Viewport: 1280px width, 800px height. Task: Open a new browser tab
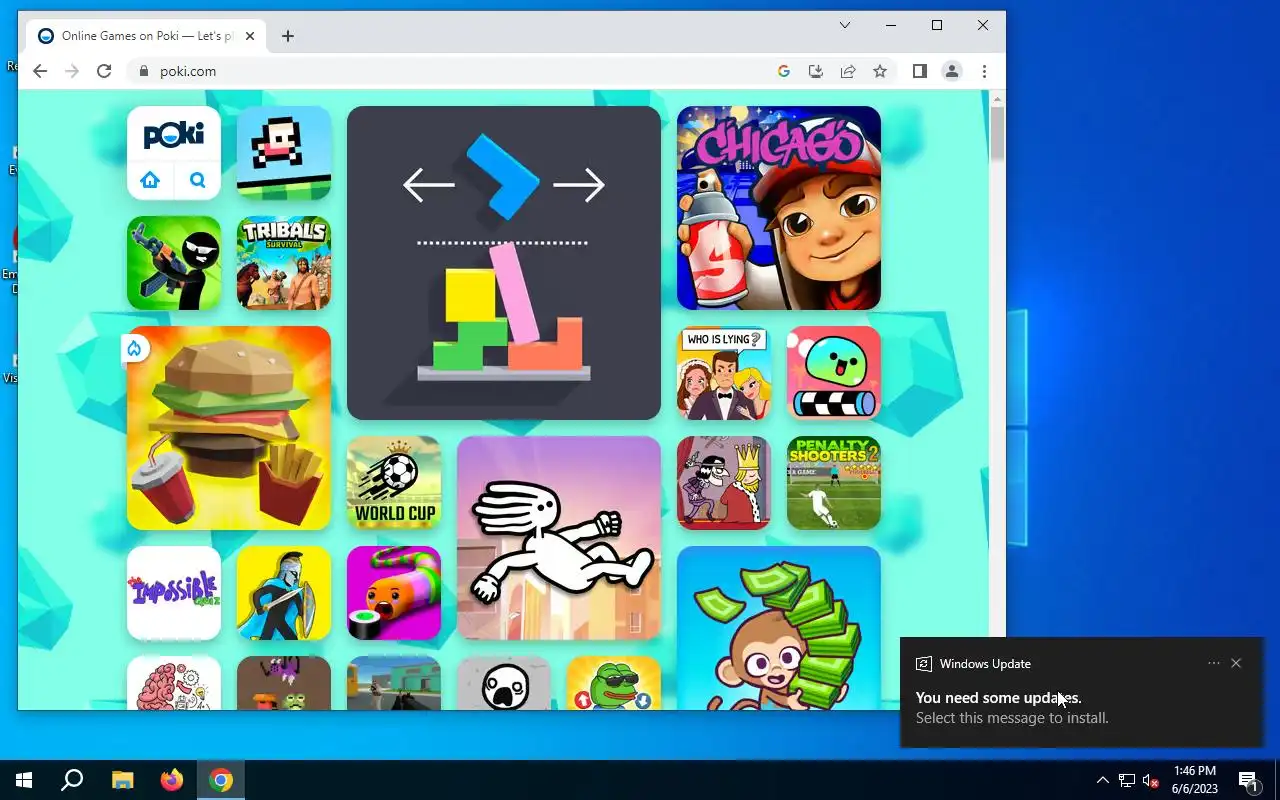[288, 36]
